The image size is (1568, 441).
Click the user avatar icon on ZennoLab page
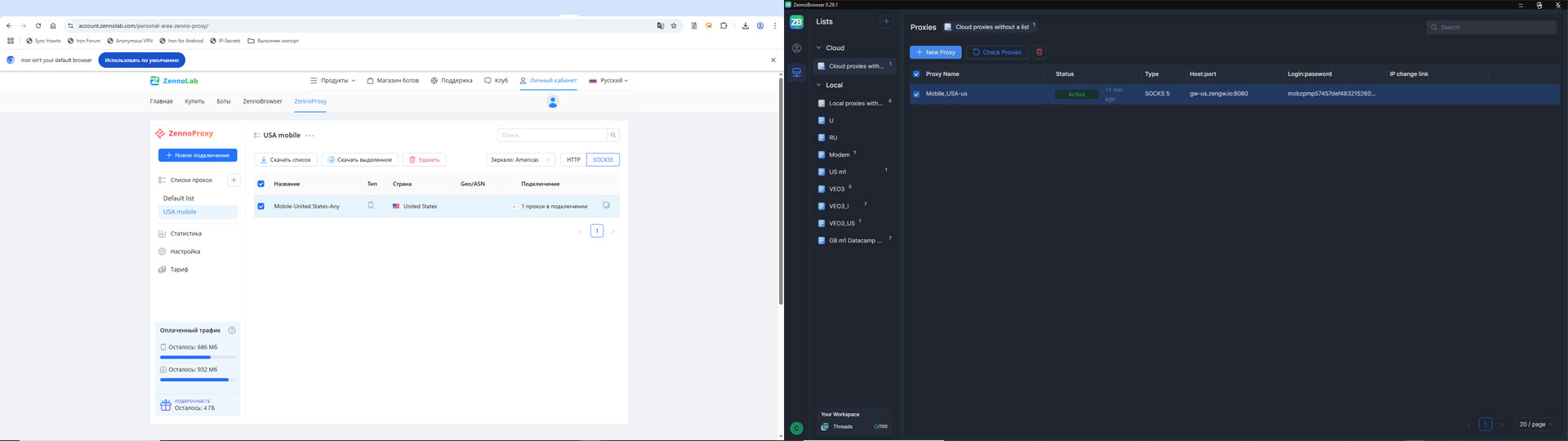[553, 101]
